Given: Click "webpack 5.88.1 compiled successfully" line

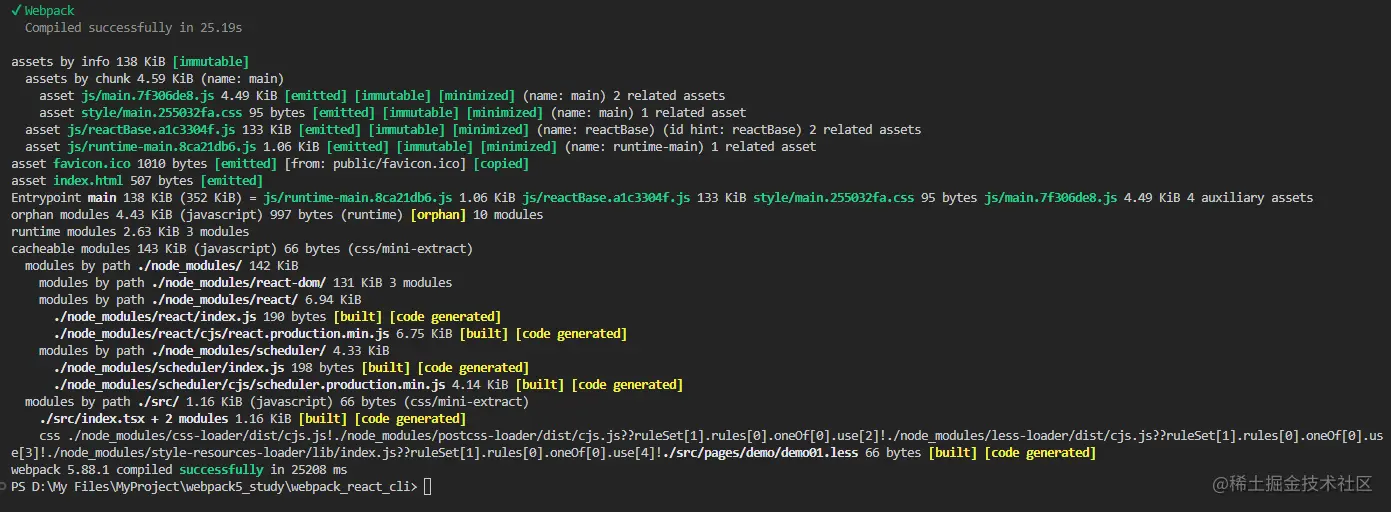Looking at the screenshot, I should pyautogui.click(x=179, y=469).
